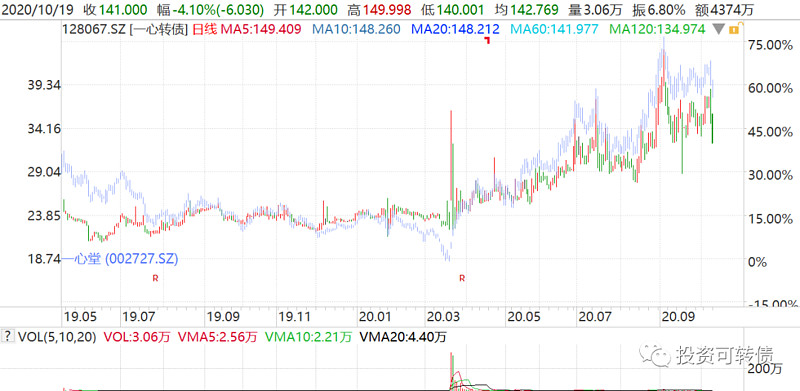
Task: Click the 128067.SZ [一心转债] title
Action: [x=126, y=30]
